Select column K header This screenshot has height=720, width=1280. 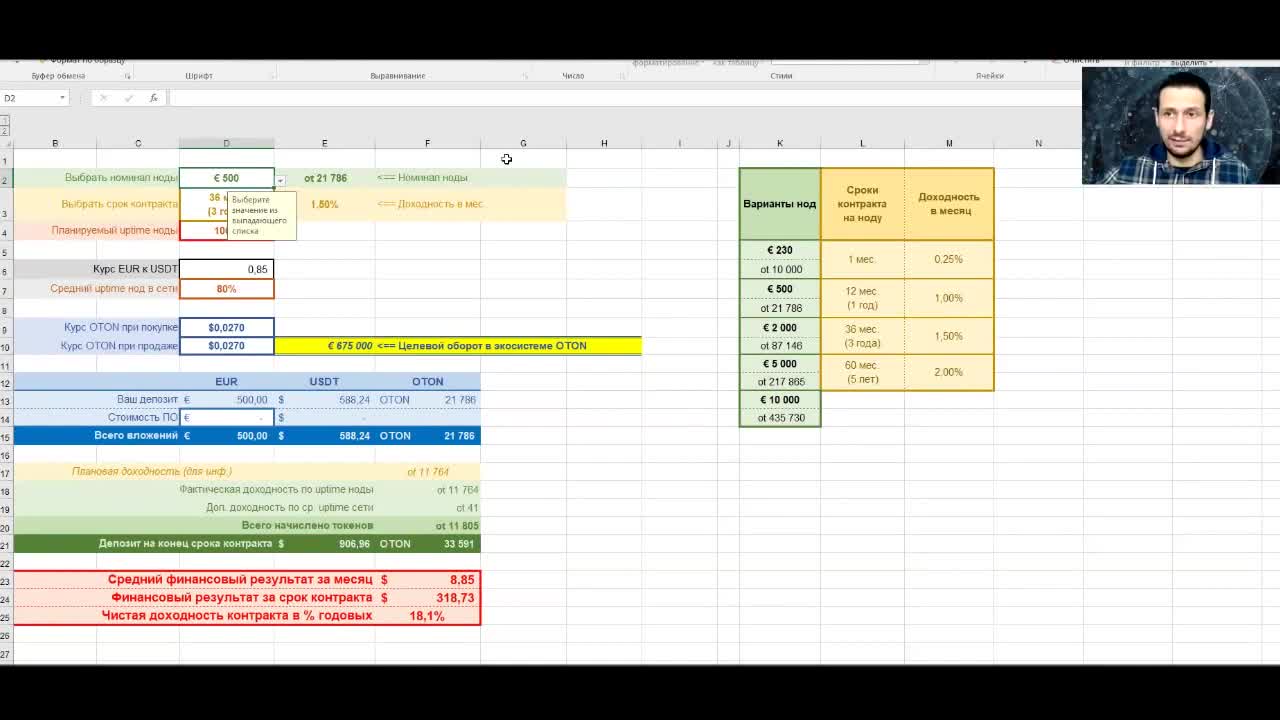point(780,143)
